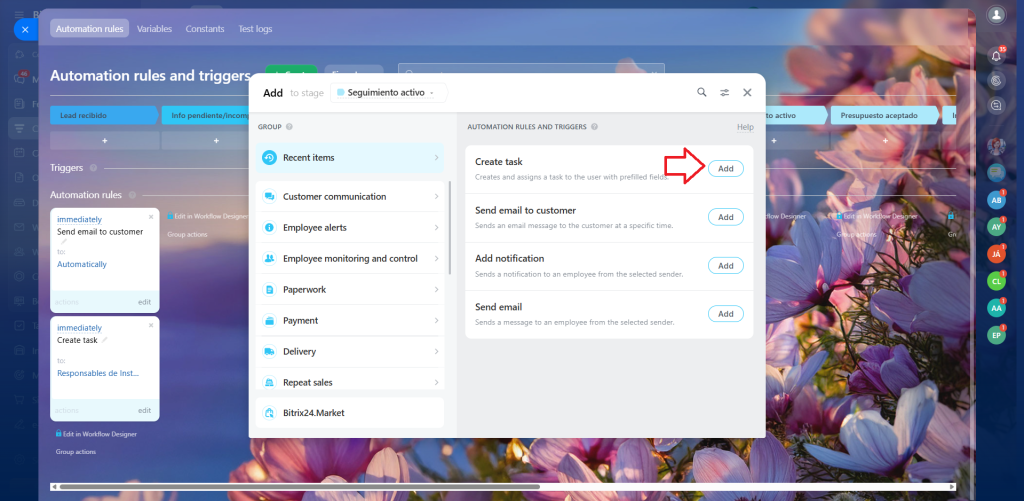Add the Create task automation rule

point(725,169)
